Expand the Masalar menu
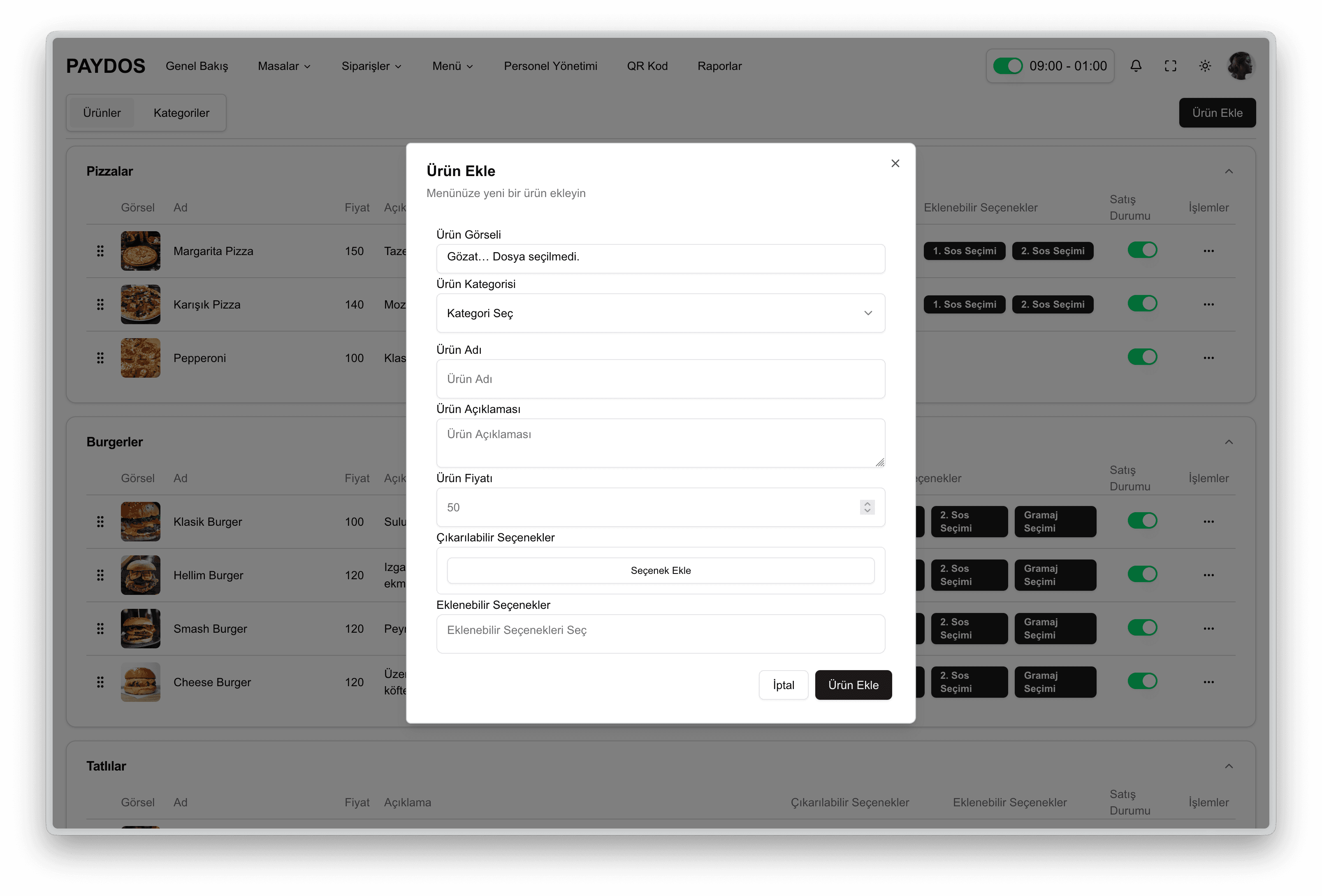The image size is (1322, 896). pos(284,66)
